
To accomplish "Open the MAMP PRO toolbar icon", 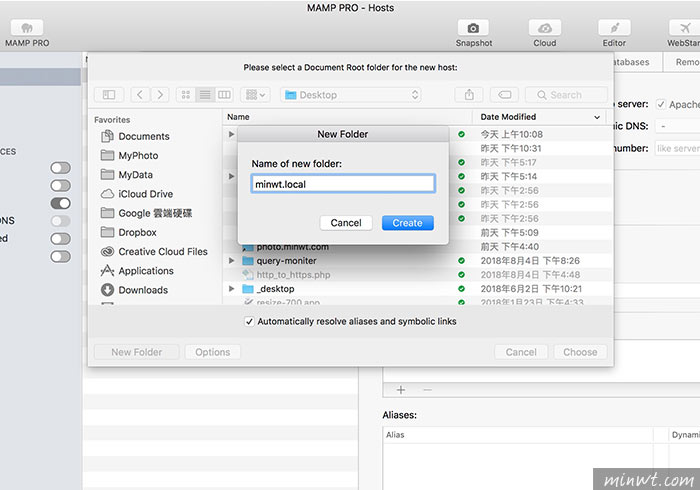I will [27, 28].
